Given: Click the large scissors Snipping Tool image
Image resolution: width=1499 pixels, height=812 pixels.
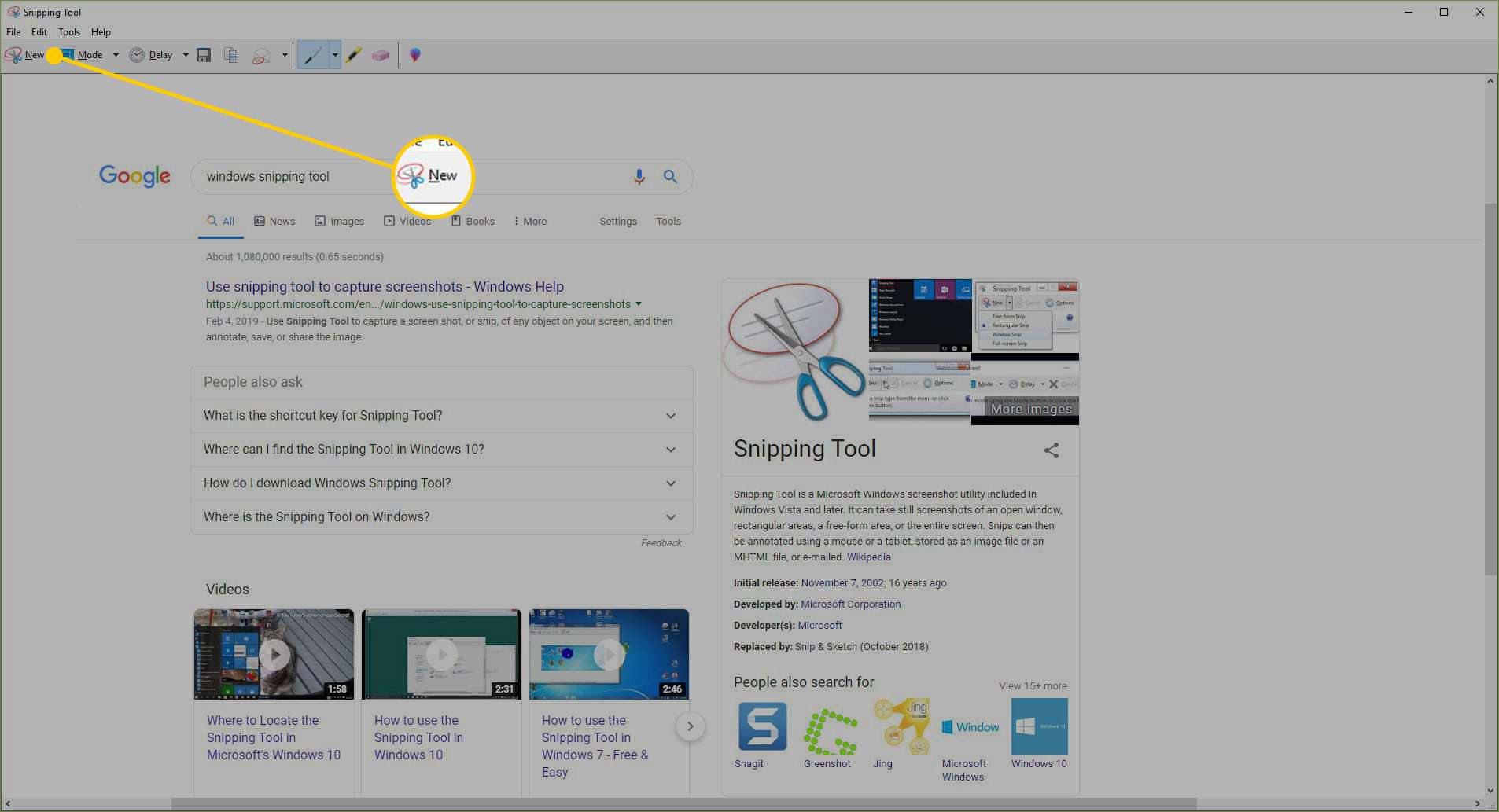Looking at the screenshot, I should click(795, 352).
